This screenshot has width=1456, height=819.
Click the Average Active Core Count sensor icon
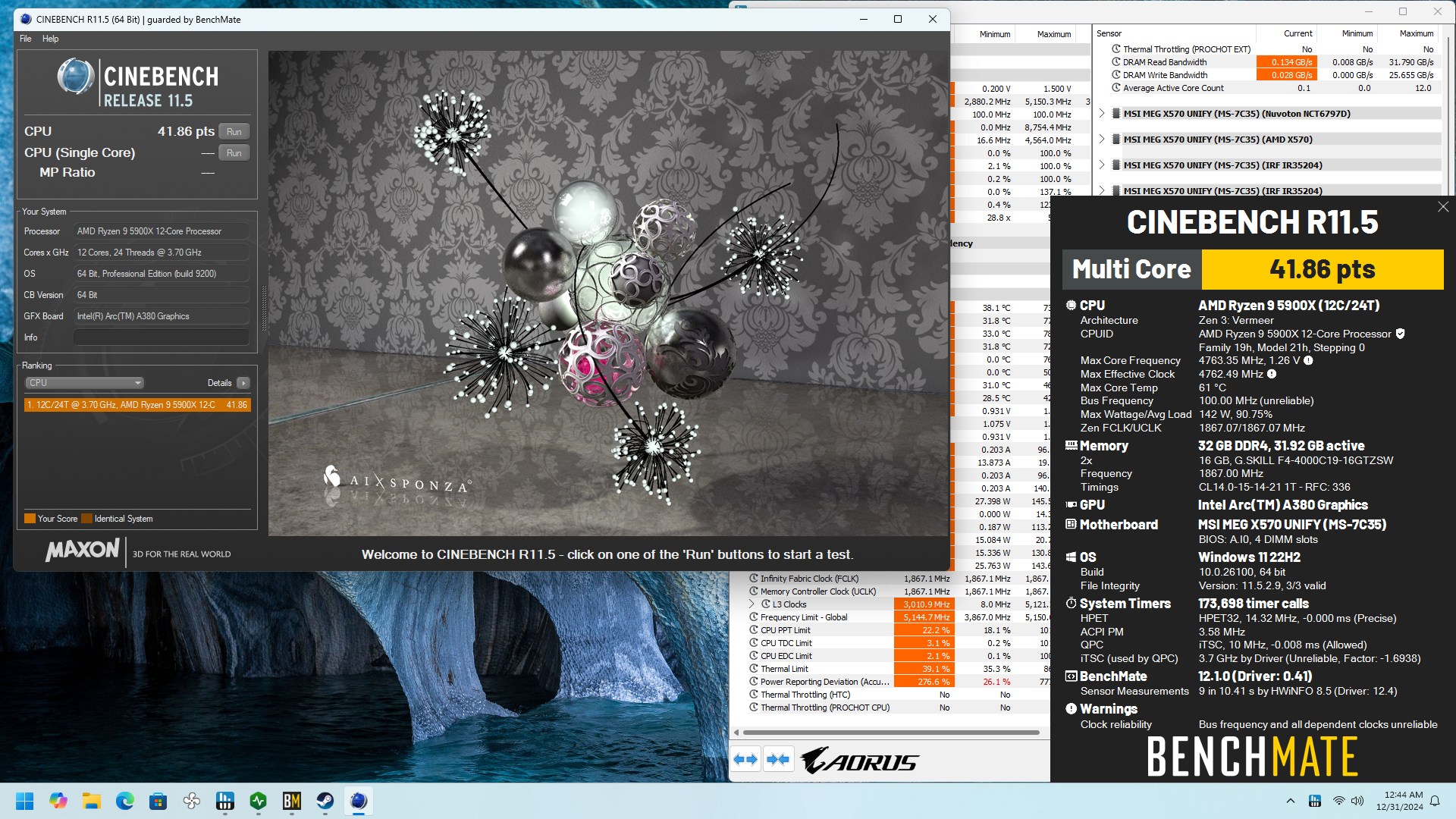(x=1116, y=88)
